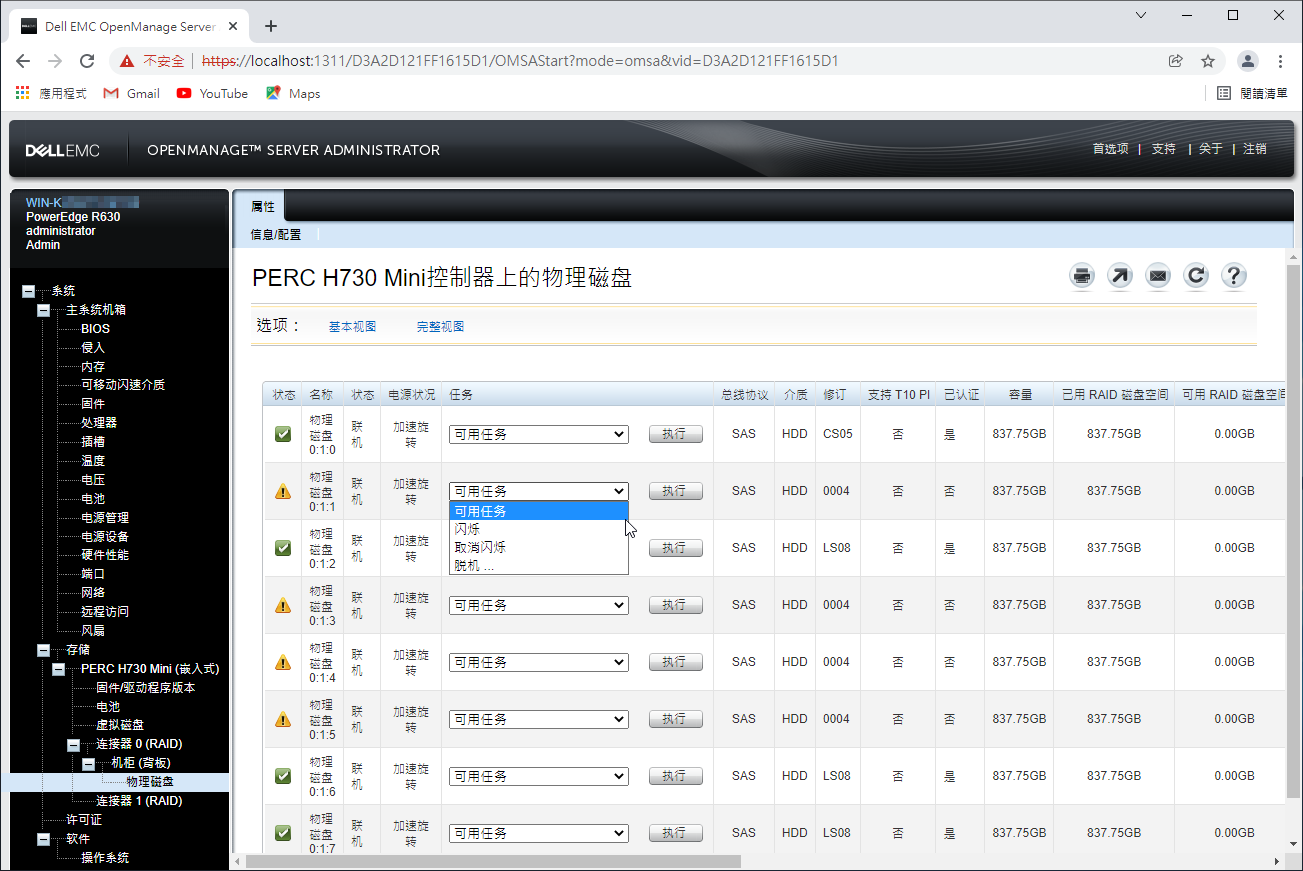Select 闪烁 option in dropdown list
The height and width of the screenshot is (871, 1303).
[x=538, y=529]
